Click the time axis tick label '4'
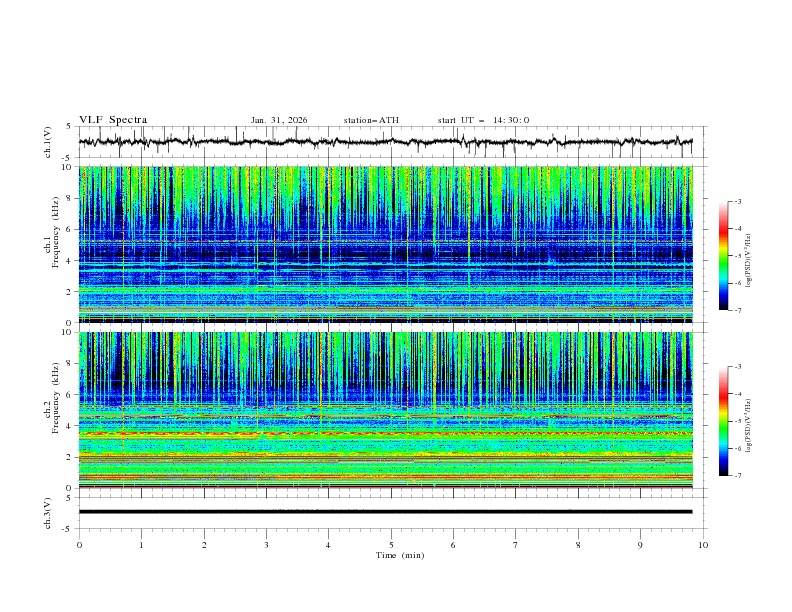Screen dimensions: 792x612 point(328,545)
